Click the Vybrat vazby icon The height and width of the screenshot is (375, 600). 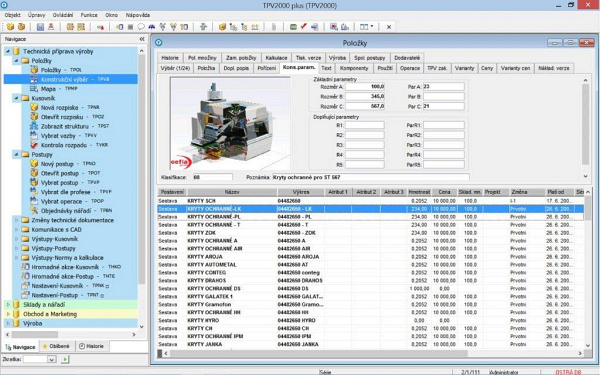[34, 135]
